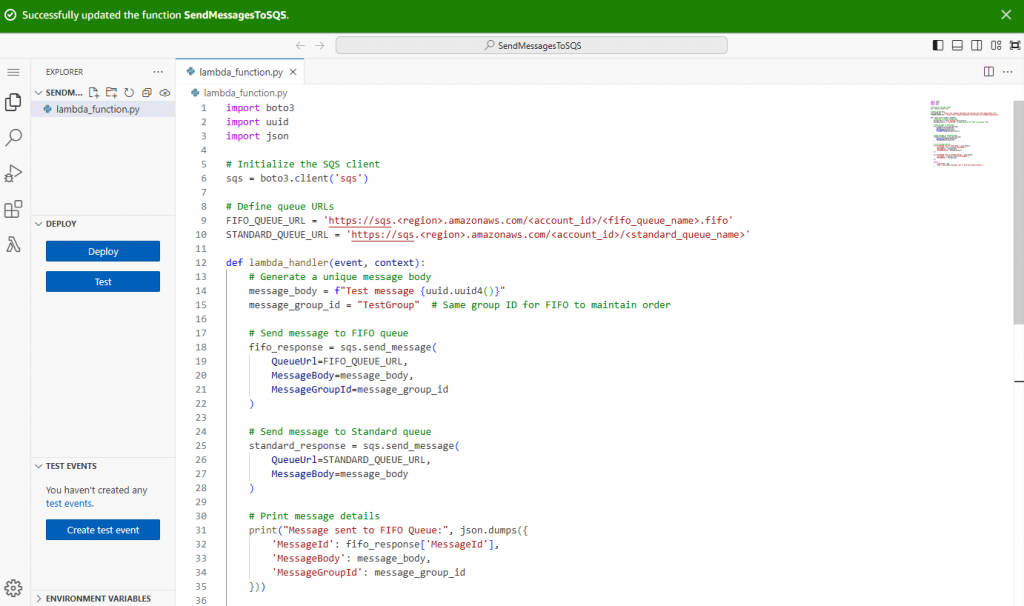Split the editor to the right
The width and height of the screenshot is (1024, 606).
tap(989, 72)
